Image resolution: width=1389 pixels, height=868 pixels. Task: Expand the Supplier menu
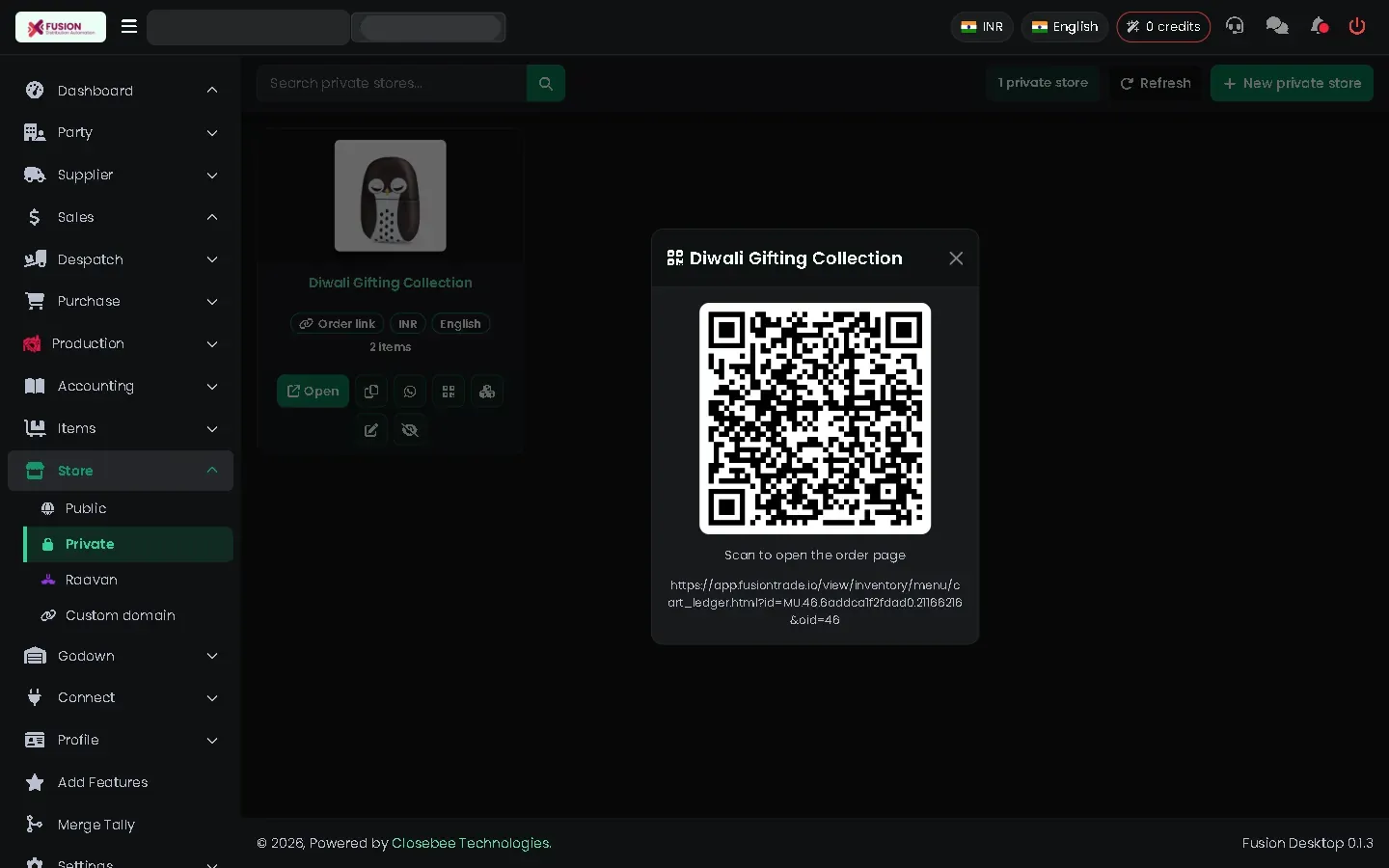[121, 175]
